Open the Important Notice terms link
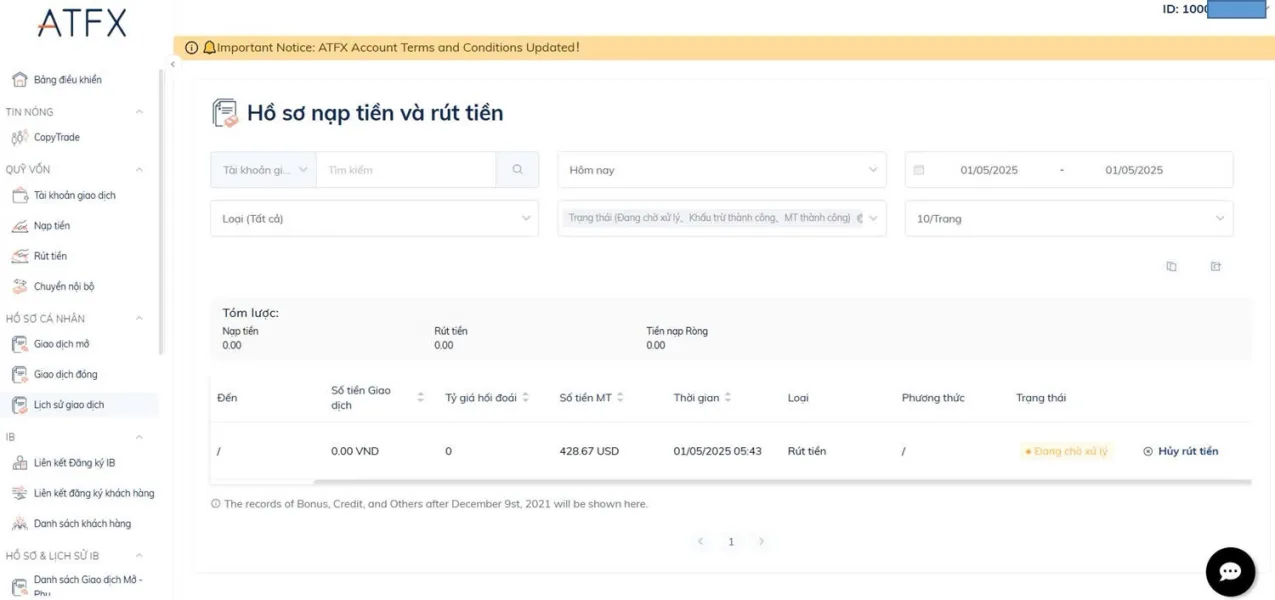The width and height of the screenshot is (1275, 600). point(398,47)
